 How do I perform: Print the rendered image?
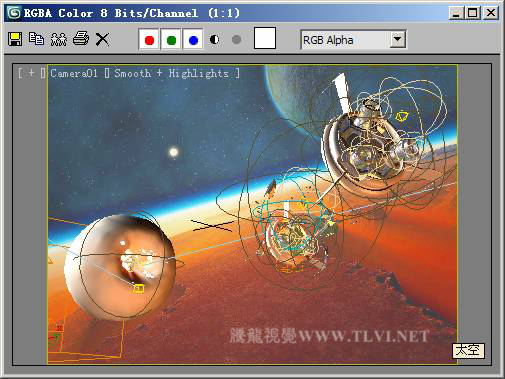(81, 39)
